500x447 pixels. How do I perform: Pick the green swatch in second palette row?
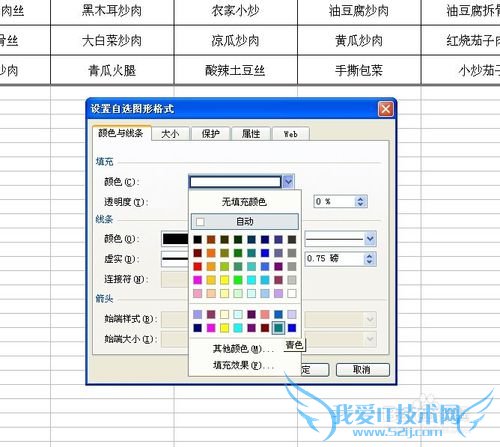click(238, 253)
